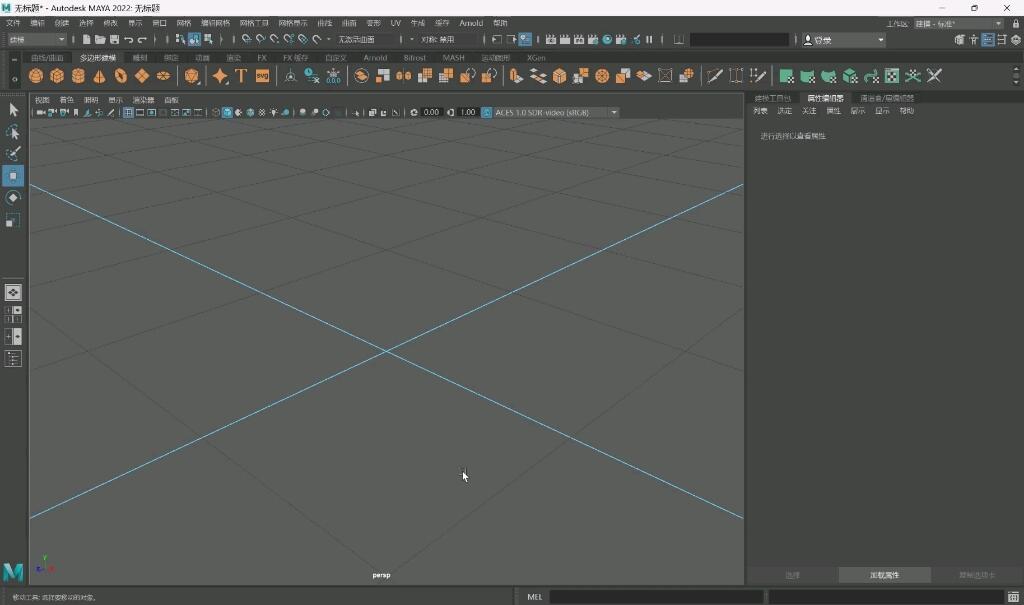Screen dimensions: 1024x605
Task: Create a polygon disc from the shelf
Action: [163, 76]
